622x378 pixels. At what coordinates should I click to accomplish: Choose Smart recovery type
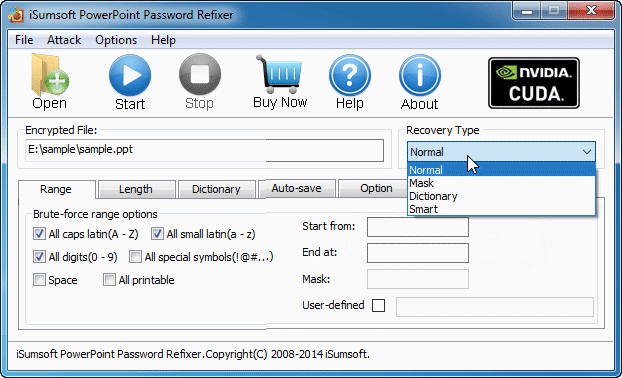(501, 209)
